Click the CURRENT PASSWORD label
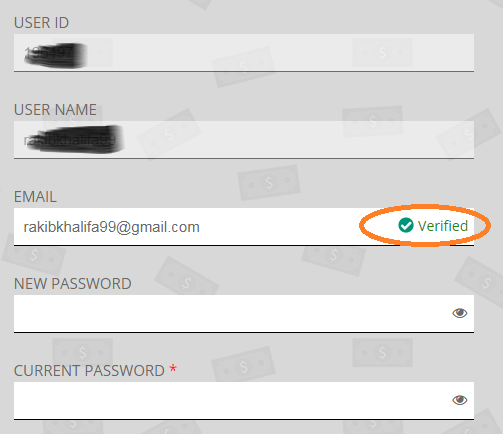This screenshot has height=434, width=503. coord(89,371)
